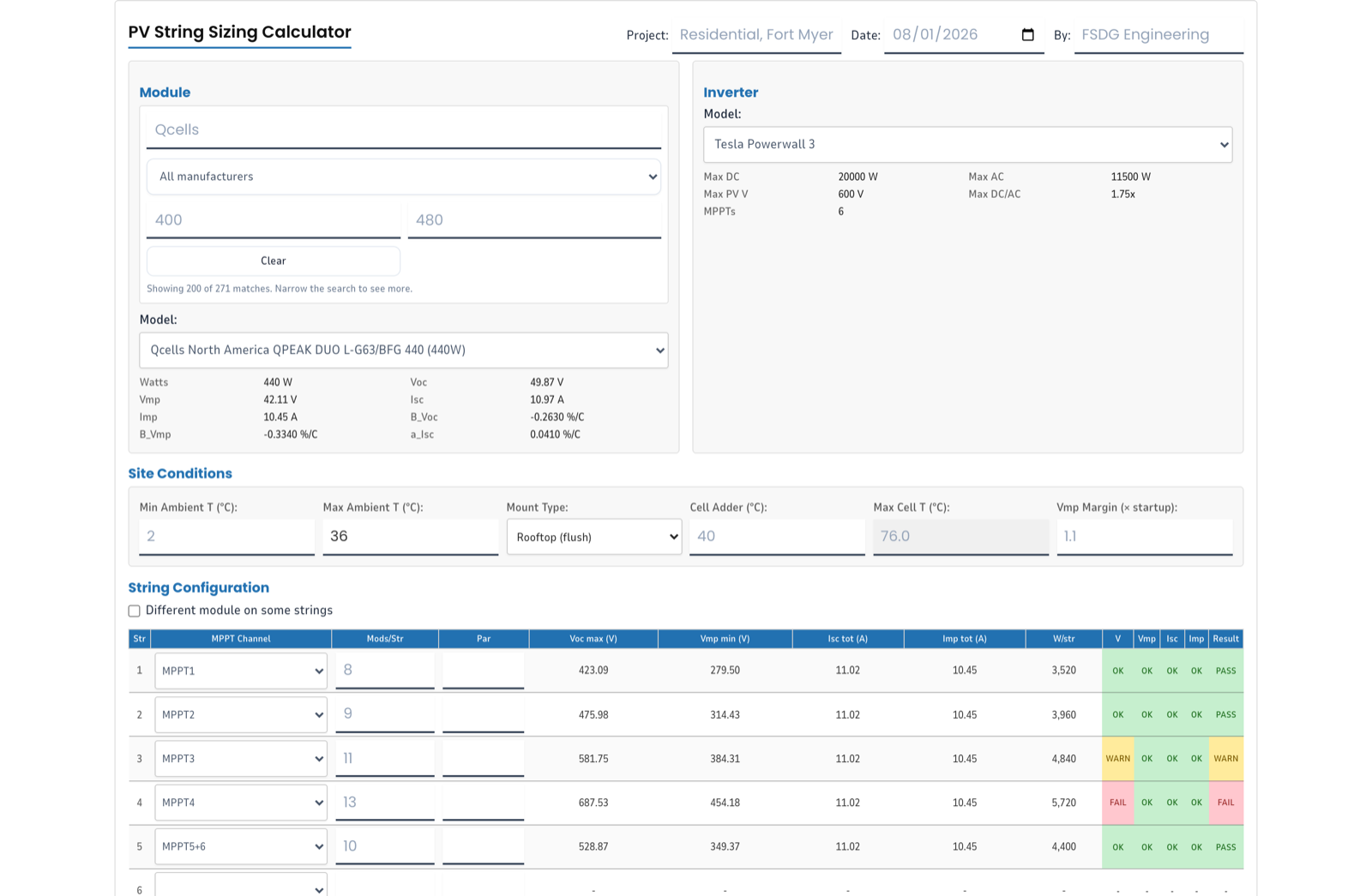Open empty MPPT channel dropdown in string 6
Image resolution: width=1372 pixels, height=896 pixels.
point(241,887)
